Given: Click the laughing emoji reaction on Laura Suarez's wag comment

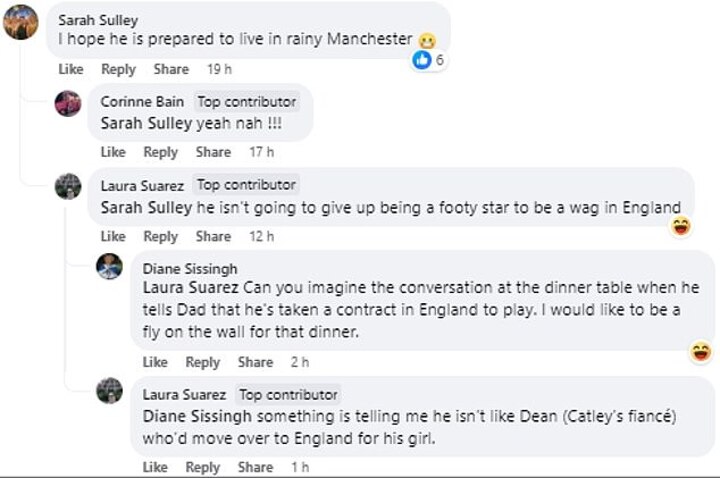Looking at the screenshot, I should coord(681,226).
